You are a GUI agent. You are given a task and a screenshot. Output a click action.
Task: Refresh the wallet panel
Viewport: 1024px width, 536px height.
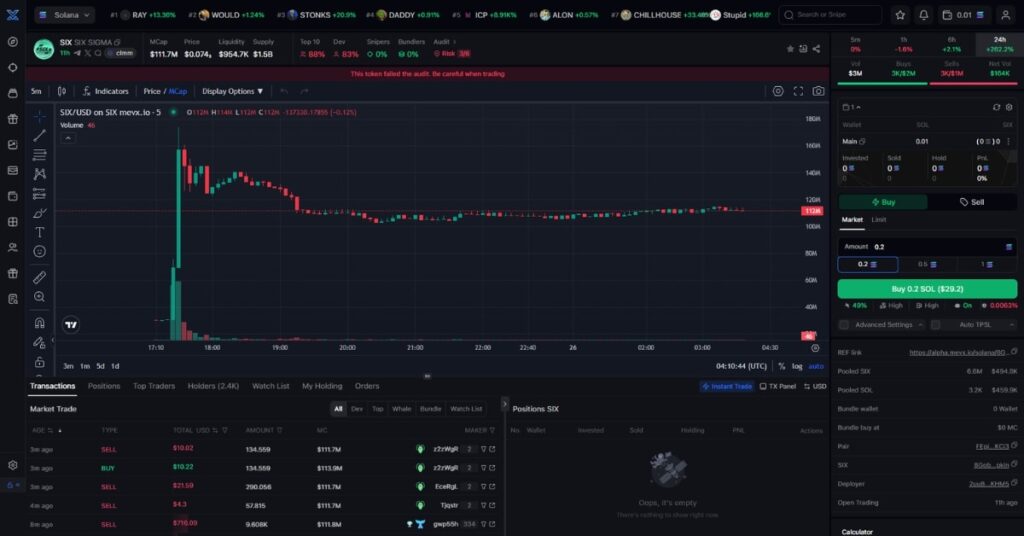pos(996,107)
